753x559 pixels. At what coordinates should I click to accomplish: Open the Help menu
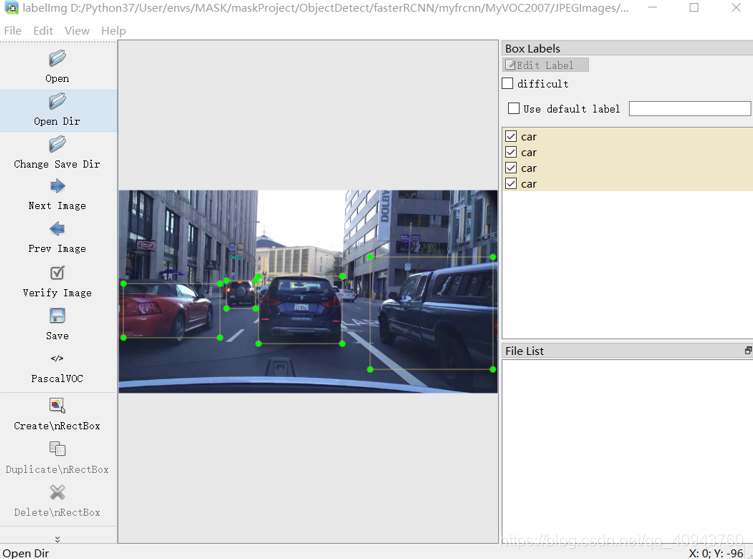(113, 31)
